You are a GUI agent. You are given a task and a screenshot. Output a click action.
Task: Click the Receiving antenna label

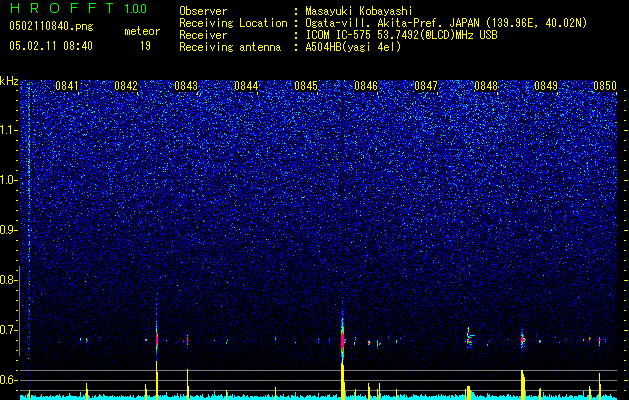pos(230,47)
